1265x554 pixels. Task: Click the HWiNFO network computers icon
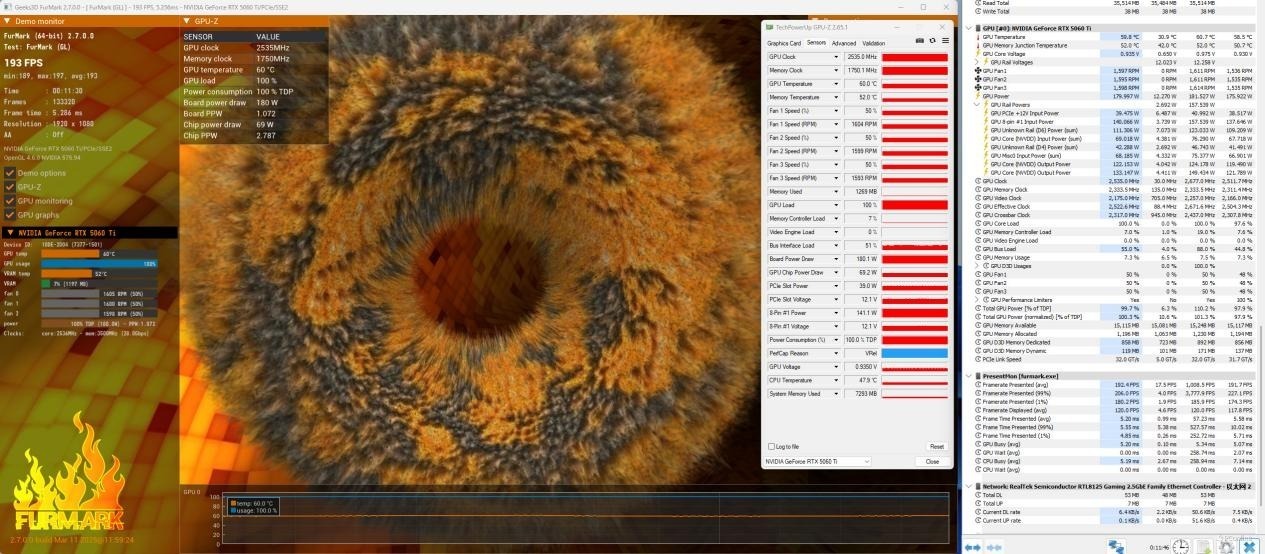point(1116,547)
